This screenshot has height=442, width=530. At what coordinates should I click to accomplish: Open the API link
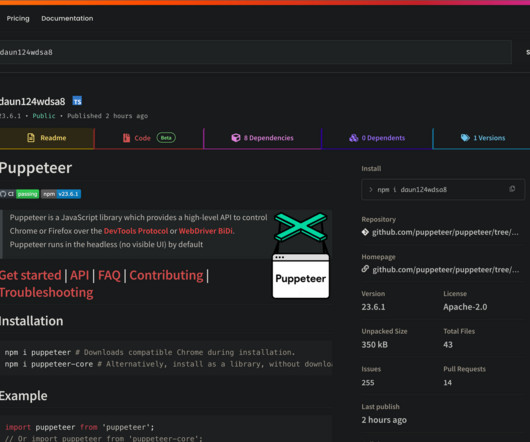point(79,275)
